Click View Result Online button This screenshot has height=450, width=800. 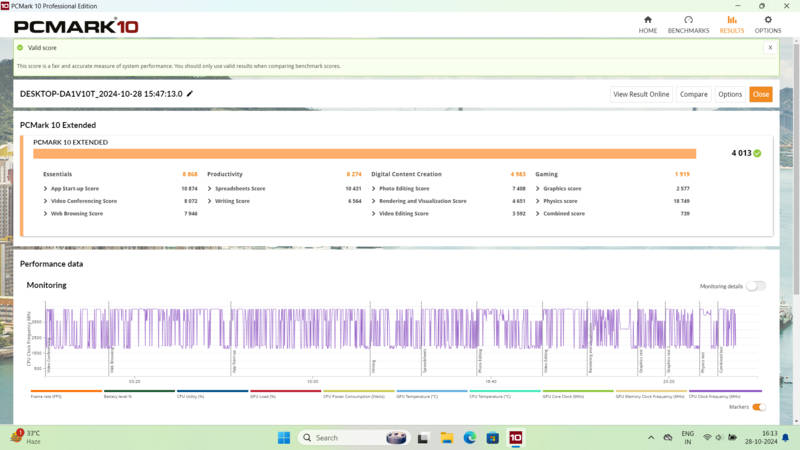tap(641, 94)
